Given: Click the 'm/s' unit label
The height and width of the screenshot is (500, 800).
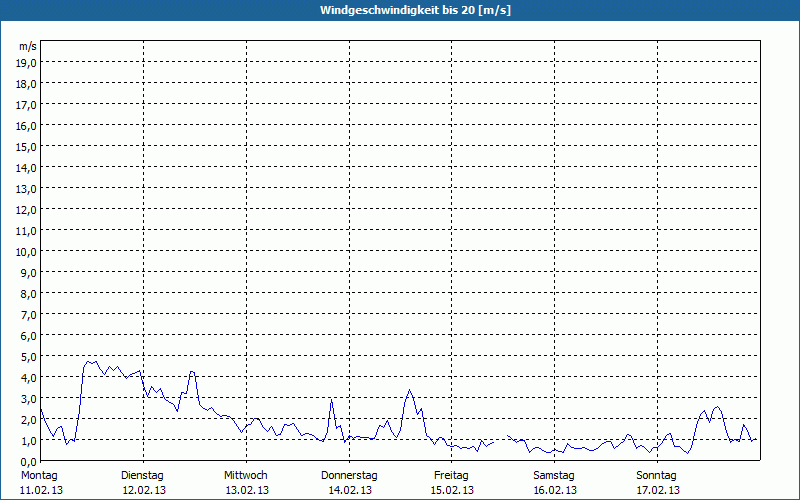Looking at the screenshot, I should (x=28, y=46).
